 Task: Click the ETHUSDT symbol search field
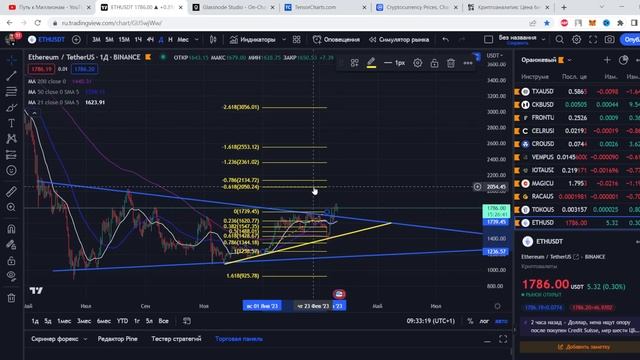coord(47,40)
